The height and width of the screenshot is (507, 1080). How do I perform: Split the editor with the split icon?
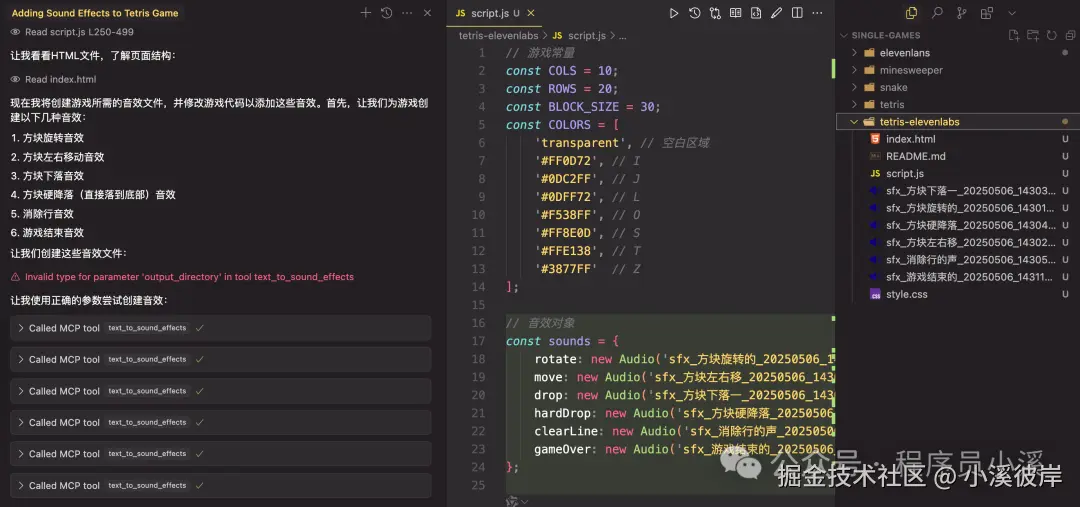(x=797, y=13)
